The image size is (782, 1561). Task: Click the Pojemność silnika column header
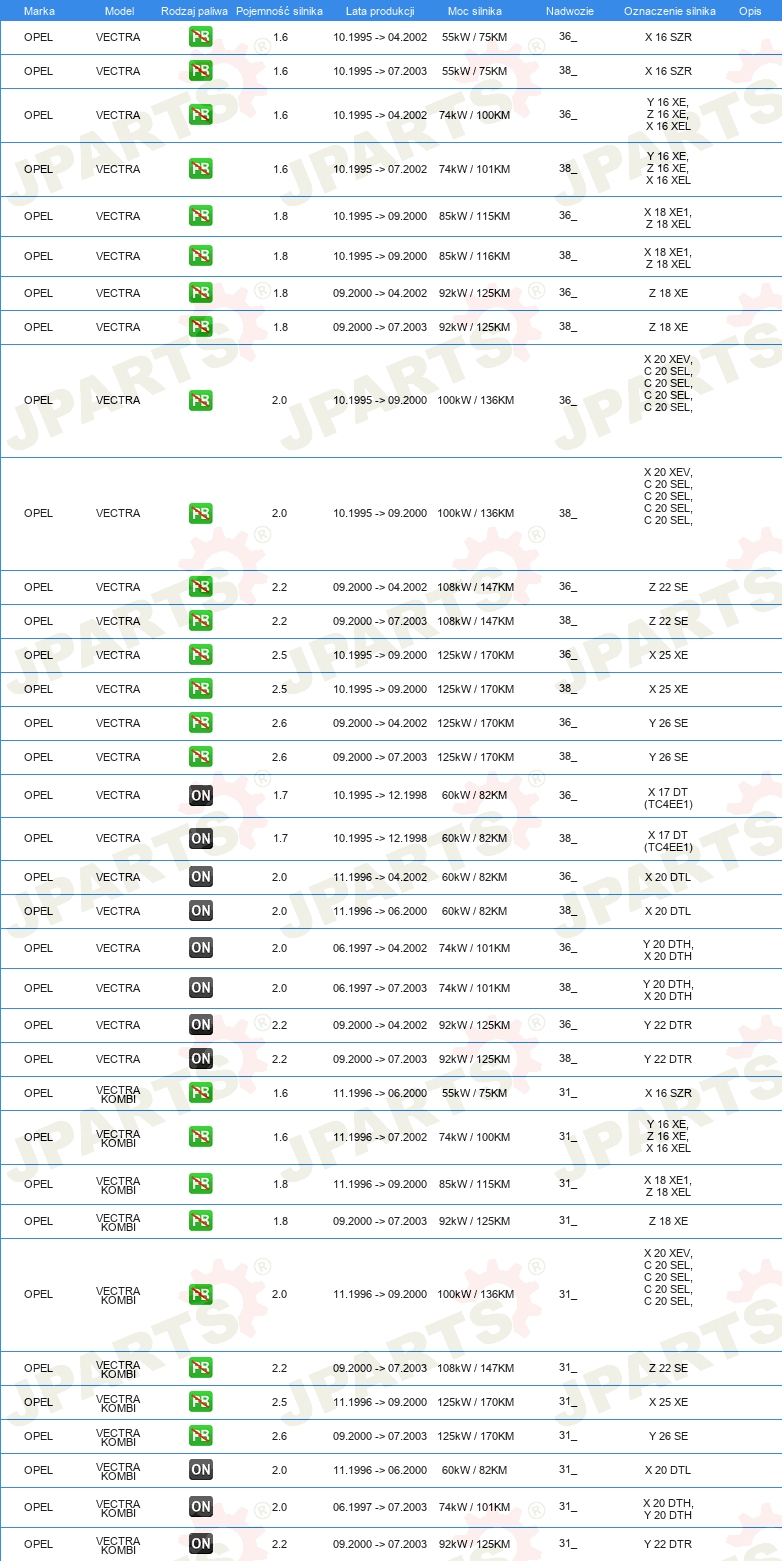pyautogui.click(x=279, y=11)
